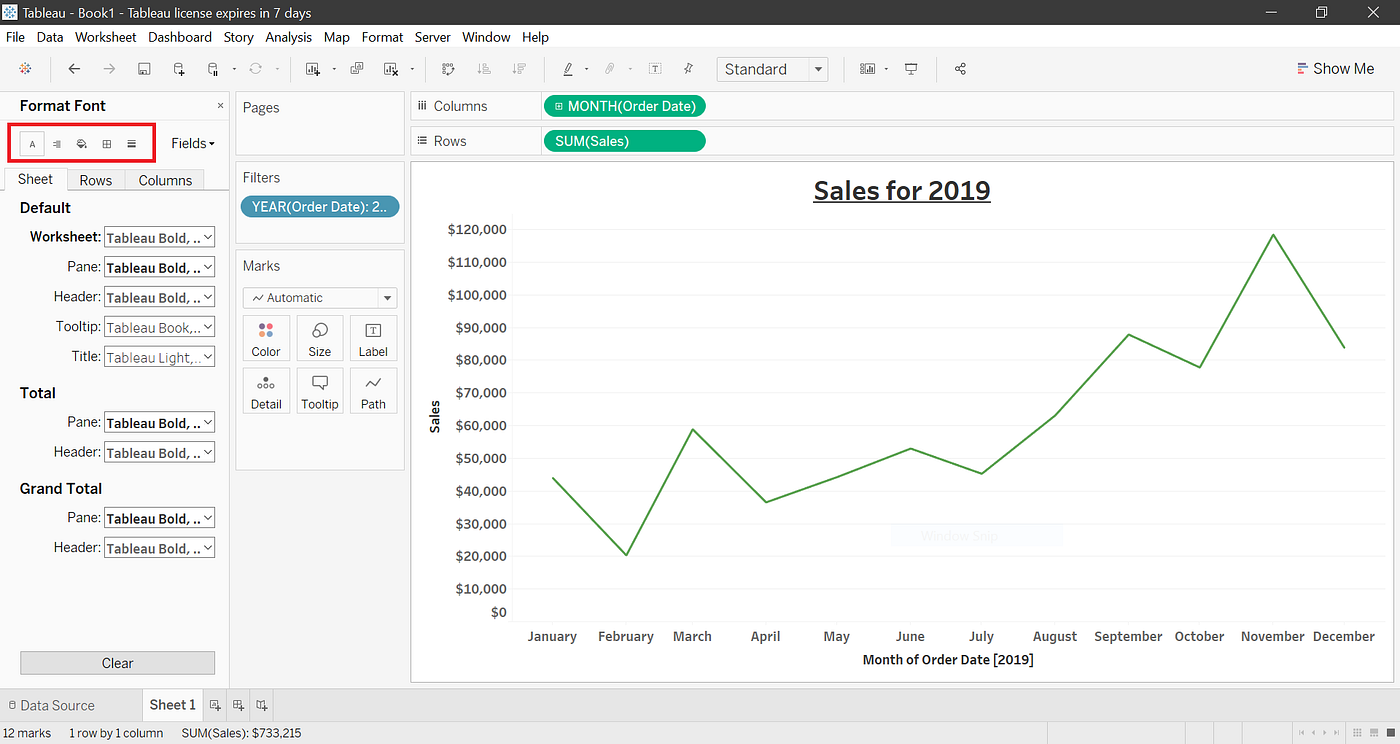Toggle the Fix Axes pin icon
This screenshot has height=744, width=1400.
point(689,69)
